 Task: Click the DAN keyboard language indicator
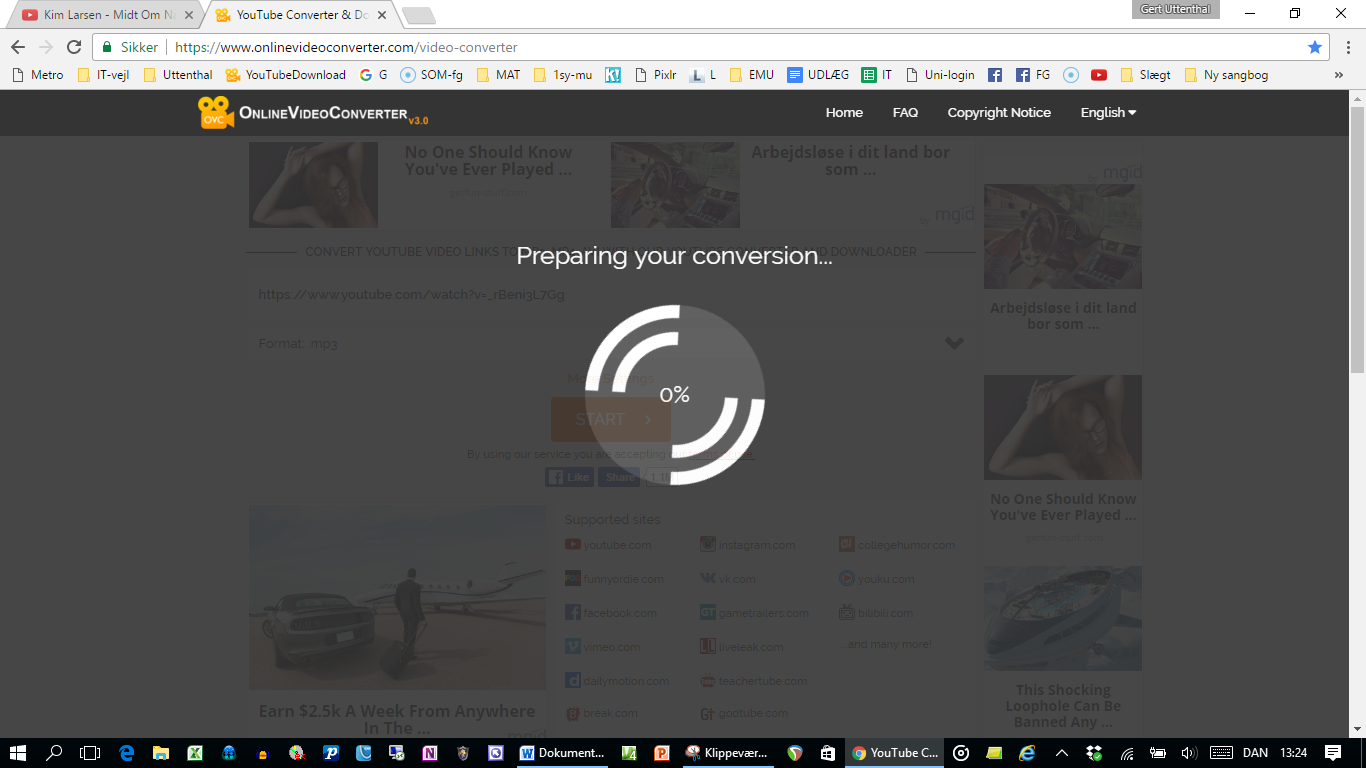click(x=1255, y=753)
